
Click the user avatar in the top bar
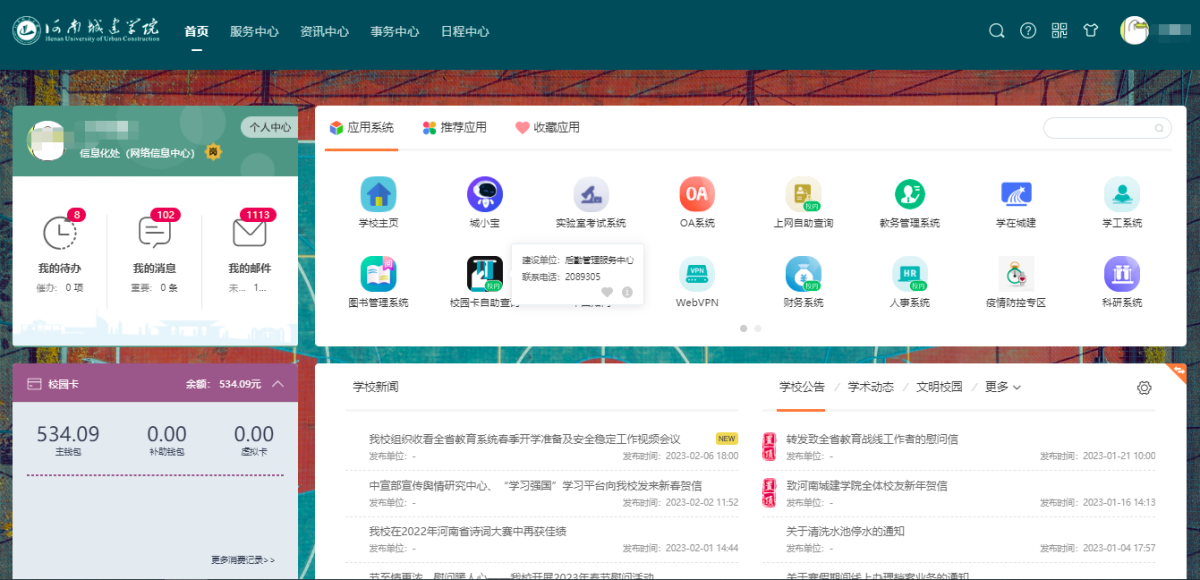[x=1134, y=30]
